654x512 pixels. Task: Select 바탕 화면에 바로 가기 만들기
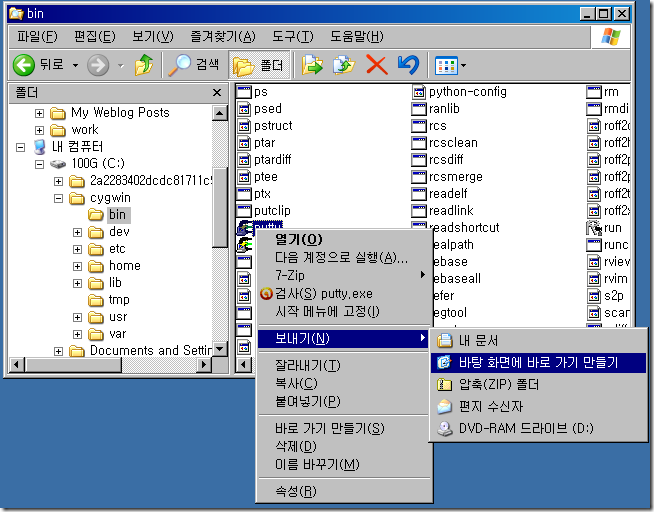pos(538,363)
